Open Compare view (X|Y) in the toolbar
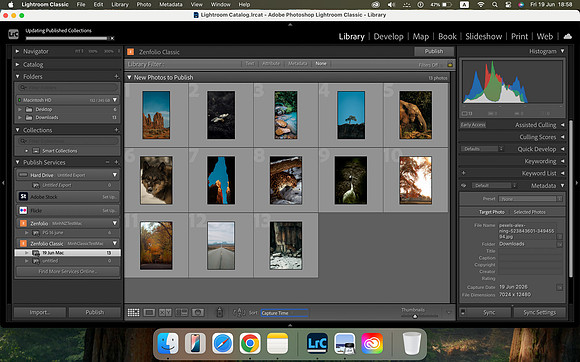Viewport: 580px width, 362px height. coord(165,313)
